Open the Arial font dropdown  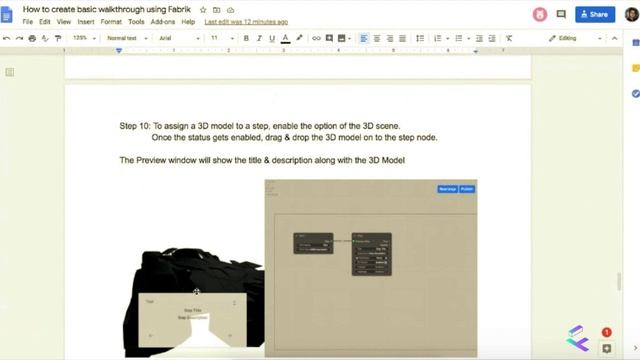[x=179, y=38]
